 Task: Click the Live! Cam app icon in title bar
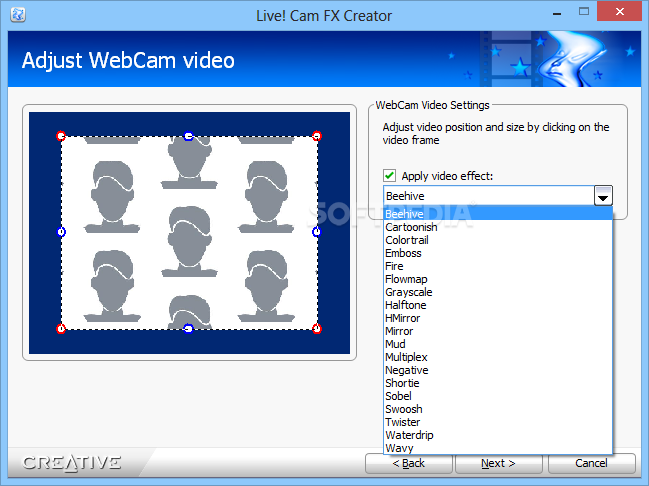click(18, 15)
